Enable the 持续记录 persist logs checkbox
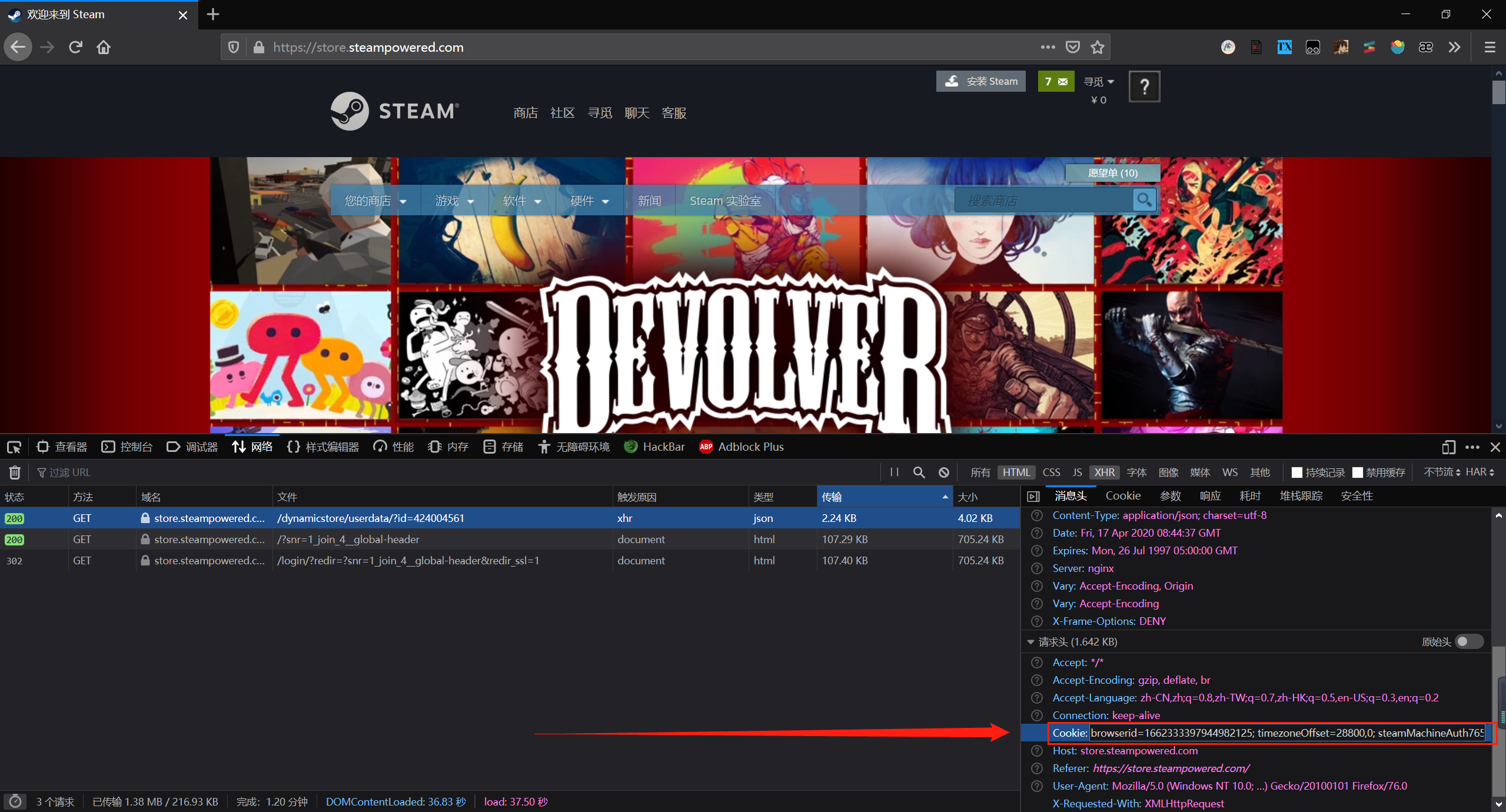 pos(1296,472)
